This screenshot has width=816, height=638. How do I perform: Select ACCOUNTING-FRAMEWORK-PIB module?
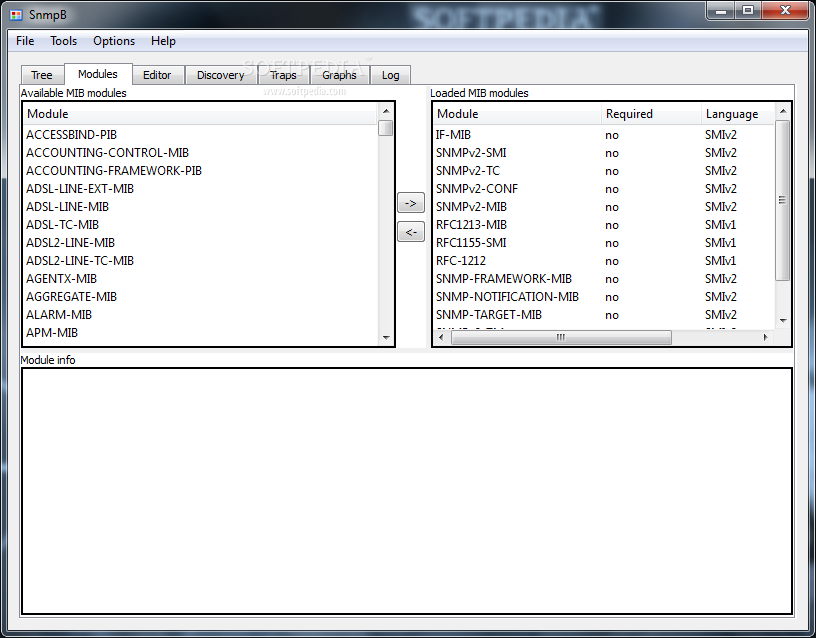pyautogui.click(x=113, y=171)
